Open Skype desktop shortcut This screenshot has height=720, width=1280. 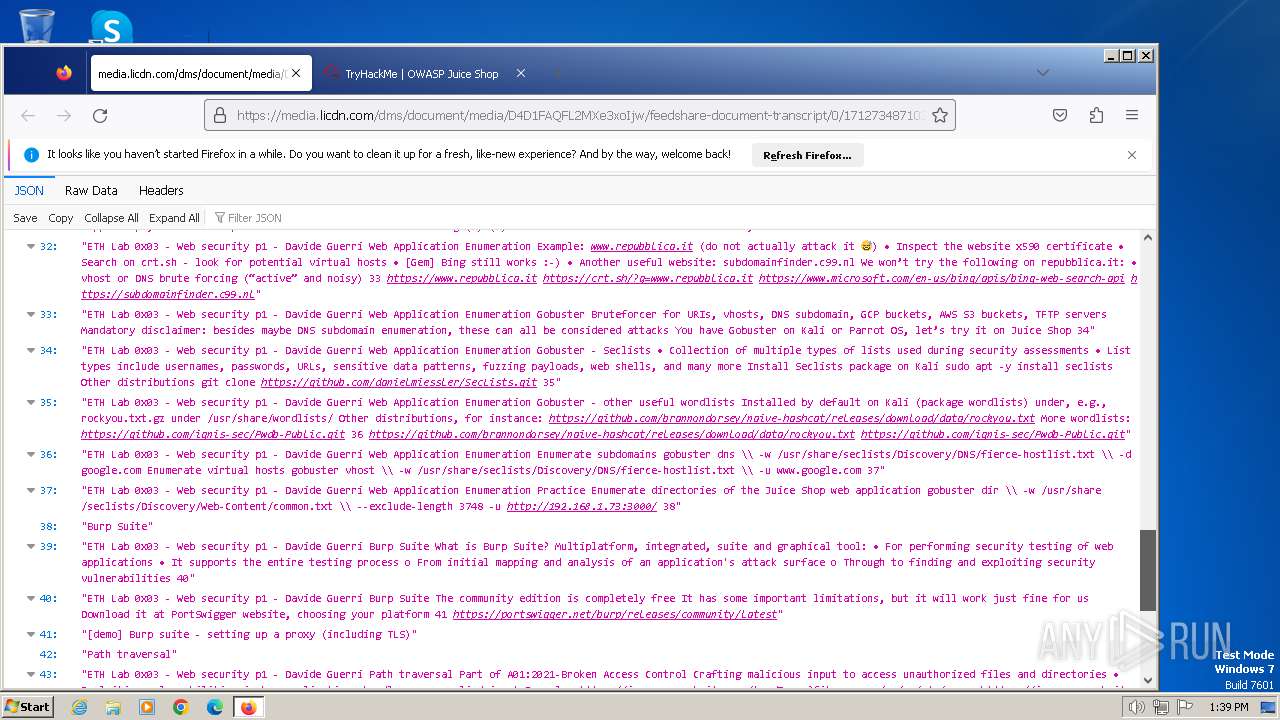coord(111,26)
